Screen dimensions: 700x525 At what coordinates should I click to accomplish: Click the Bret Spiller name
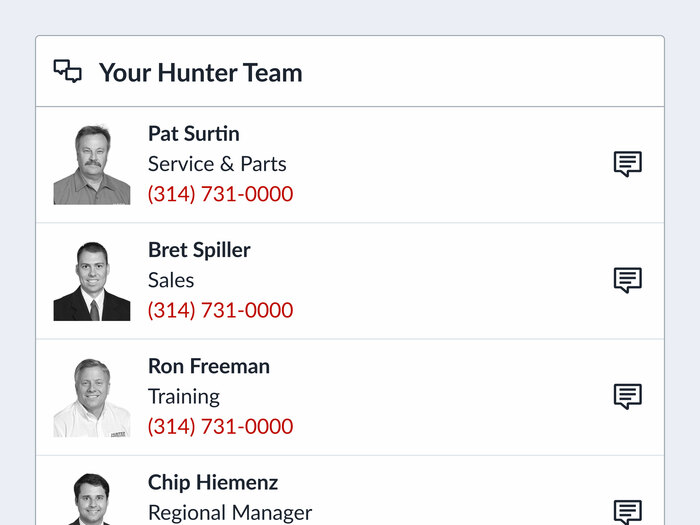(199, 250)
